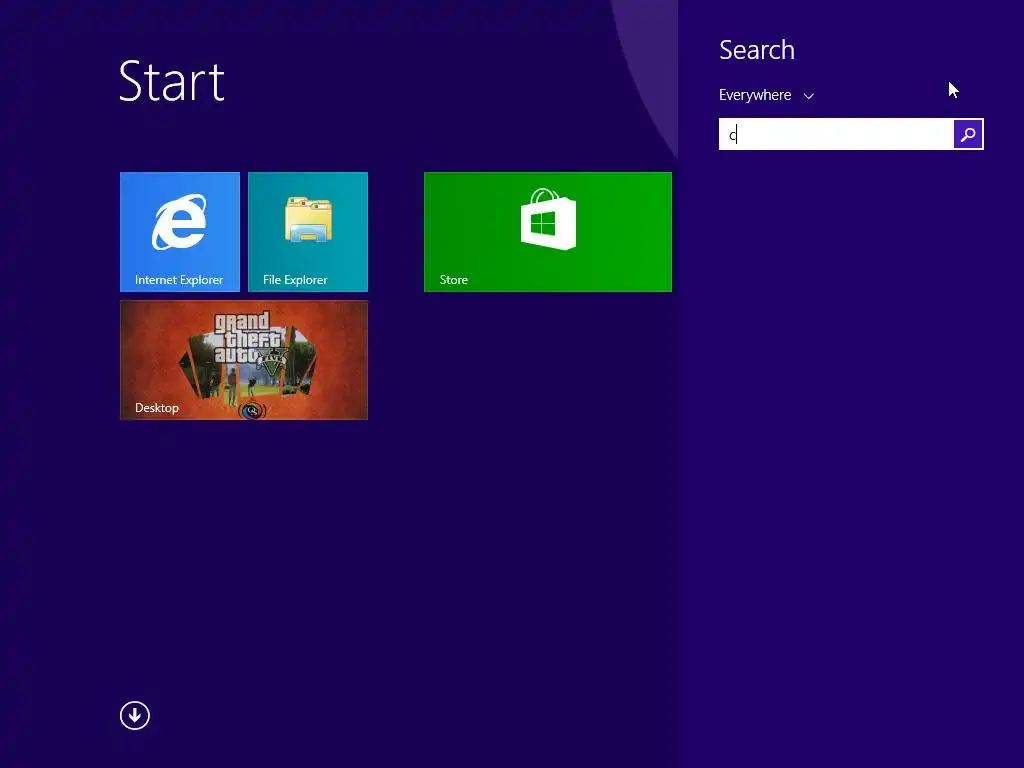The width and height of the screenshot is (1024, 768).
Task: Expand the Everywhere search scope dropdown
Action: tap(766, 95)
